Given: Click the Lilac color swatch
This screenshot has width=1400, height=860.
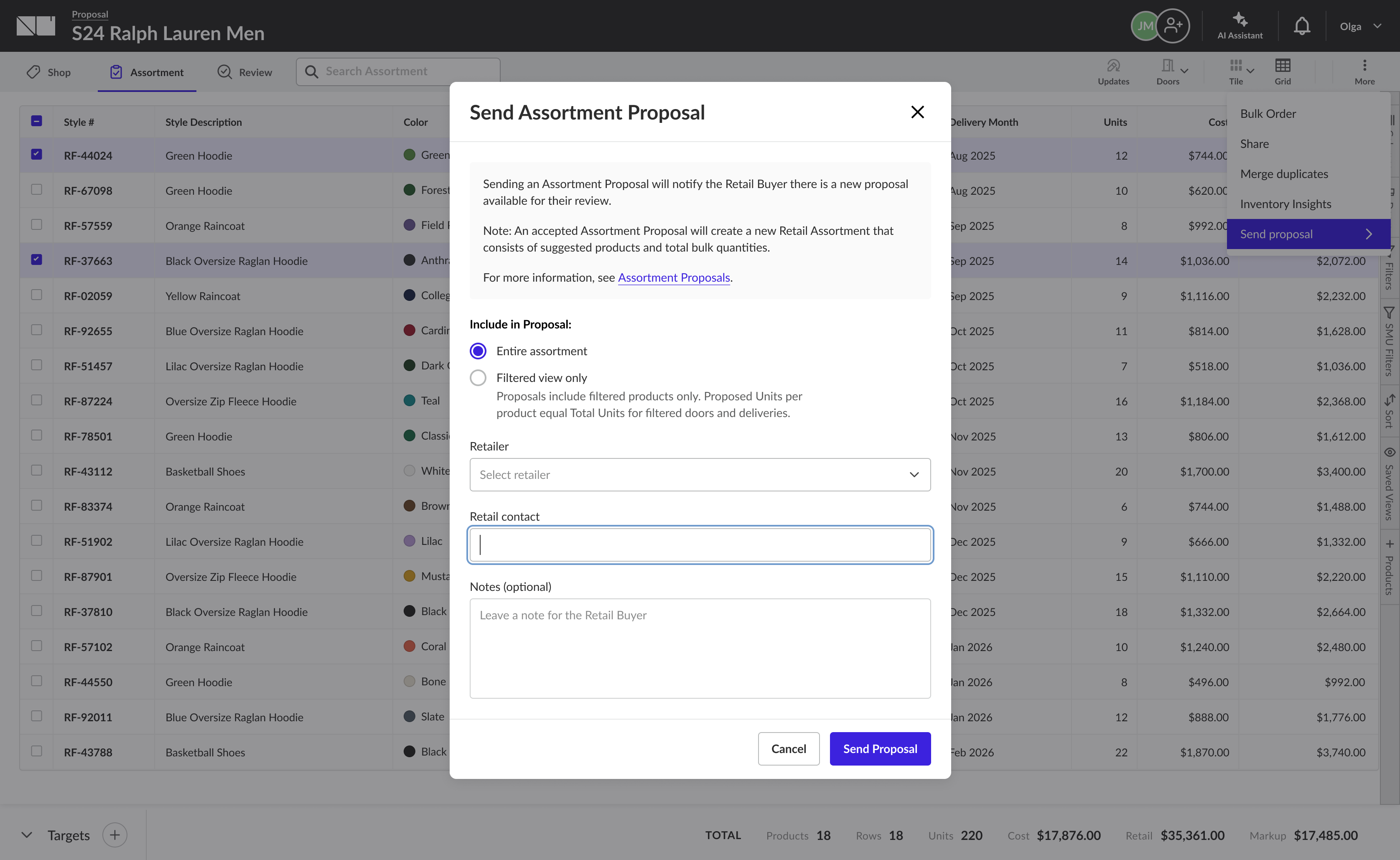Looking at the screenshot, I should [409, 541].
